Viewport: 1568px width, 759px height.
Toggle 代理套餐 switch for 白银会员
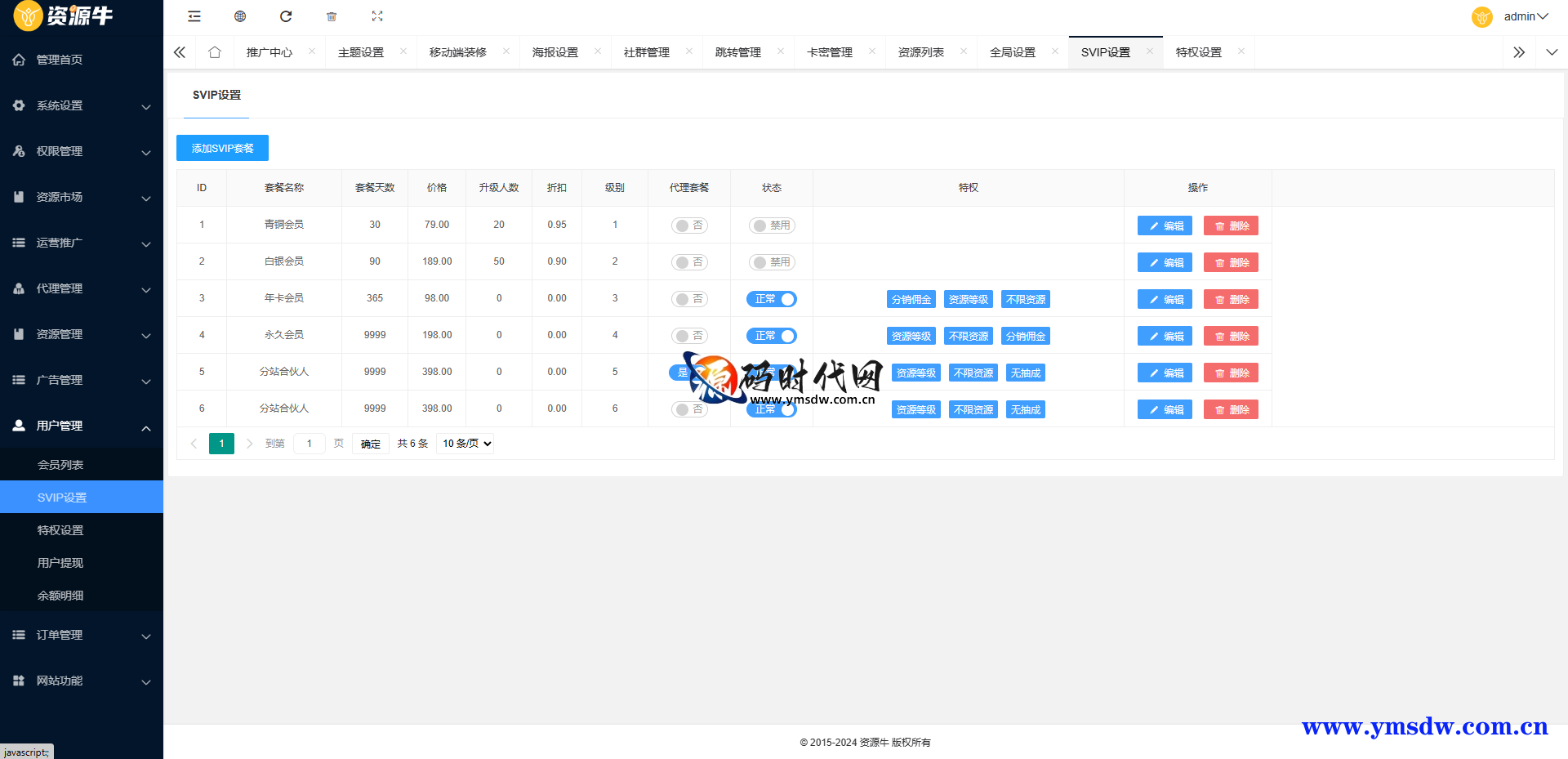click(689, 262)
